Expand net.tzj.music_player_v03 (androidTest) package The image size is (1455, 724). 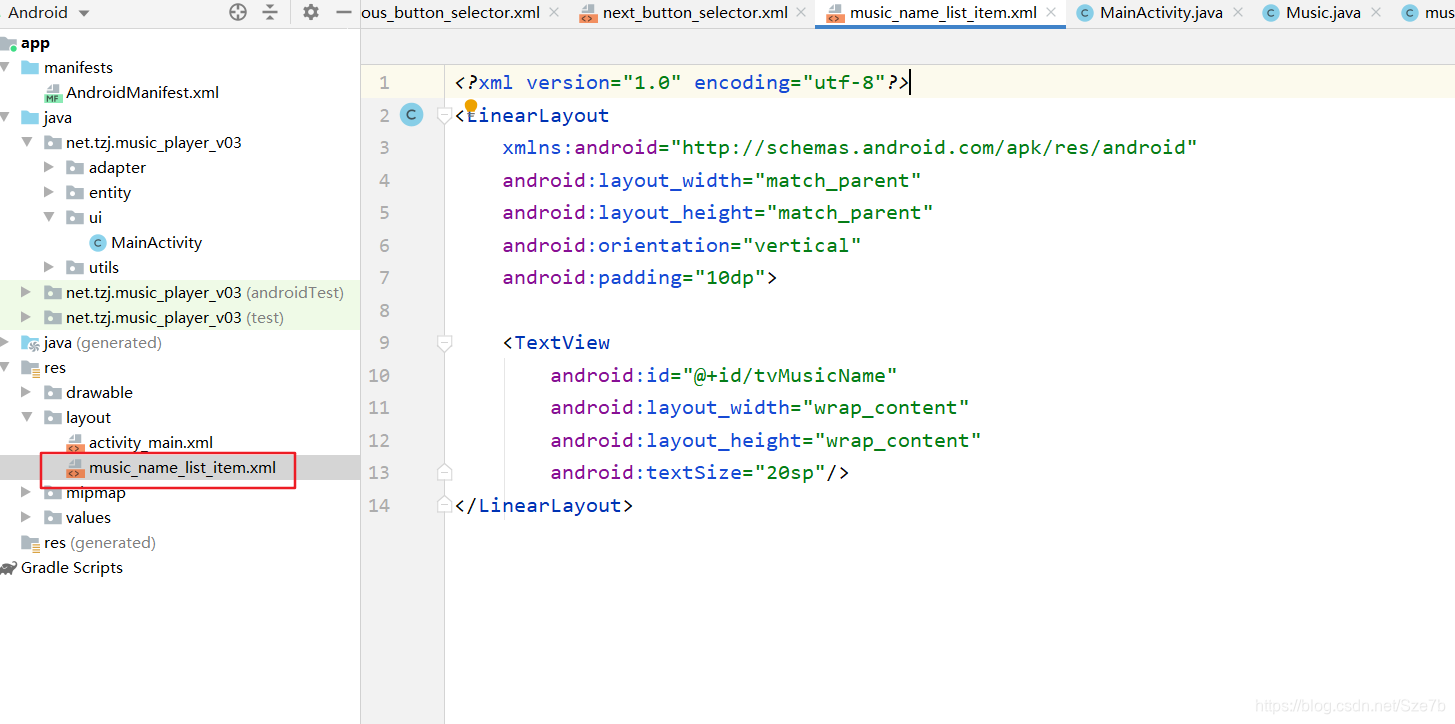click(27, 292)
